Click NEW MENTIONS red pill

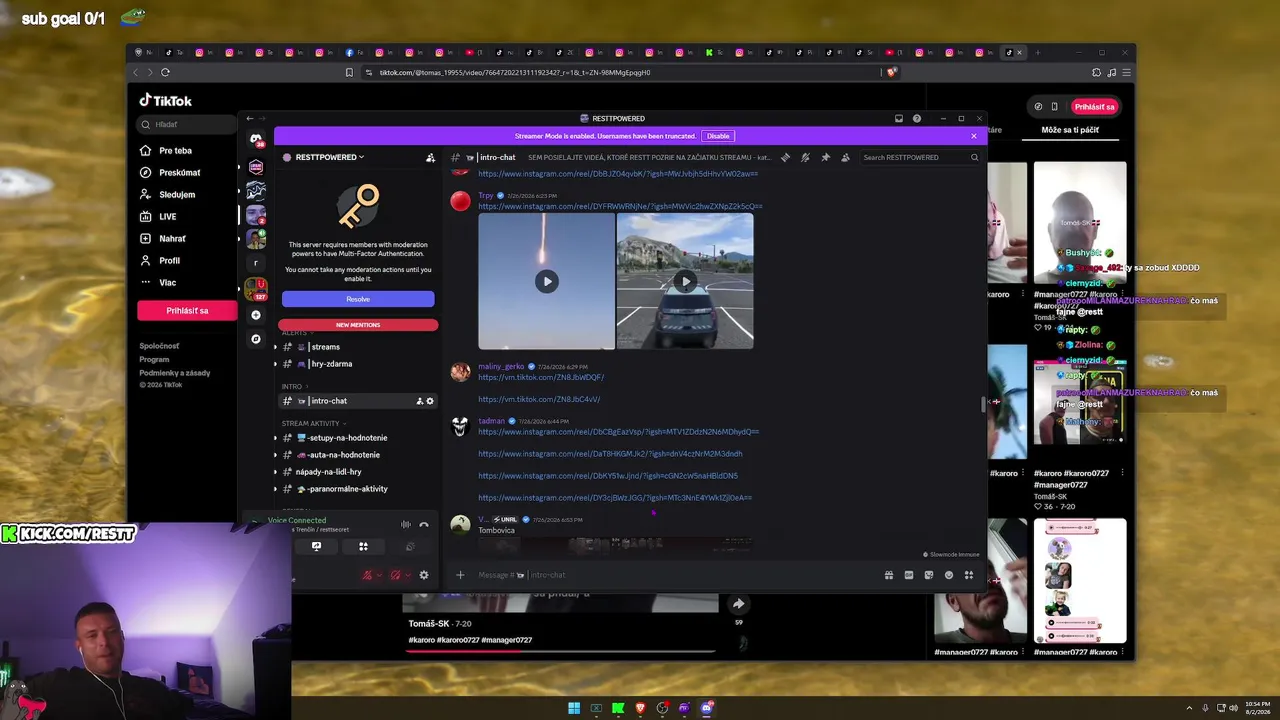click(358, 325)
